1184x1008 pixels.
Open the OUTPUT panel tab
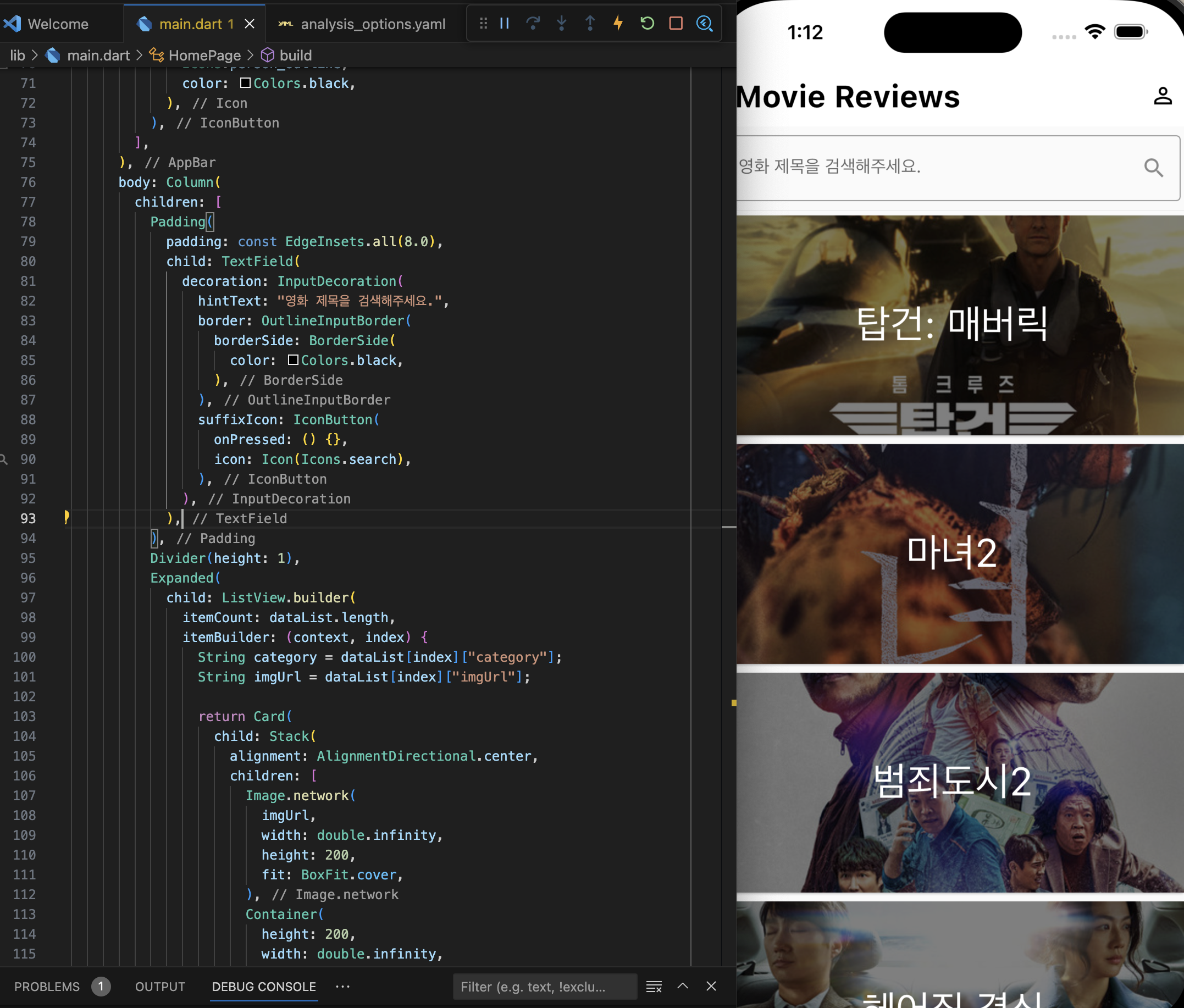pos(160,987)
